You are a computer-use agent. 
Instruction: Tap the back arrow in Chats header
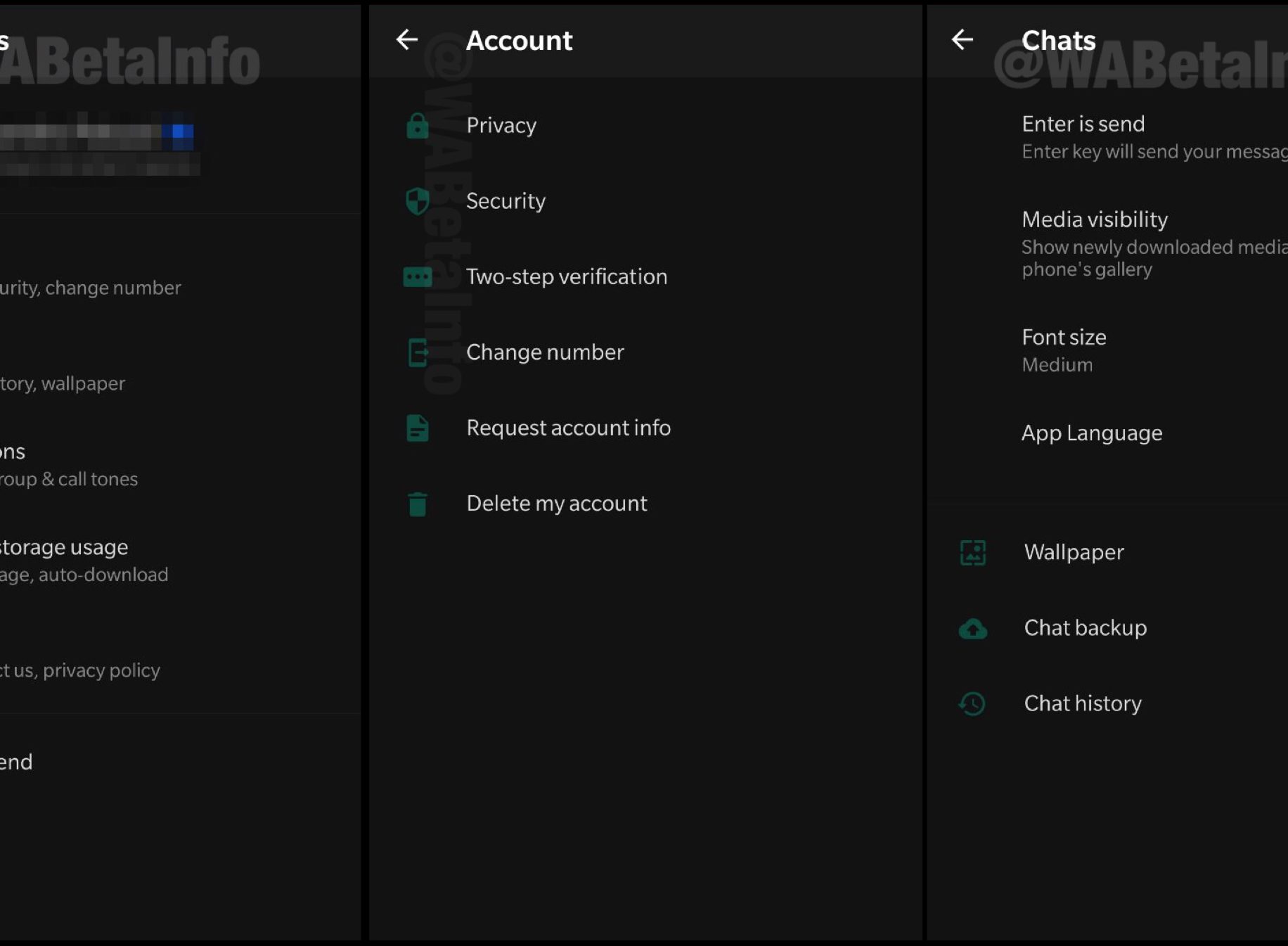pos(962,40)
